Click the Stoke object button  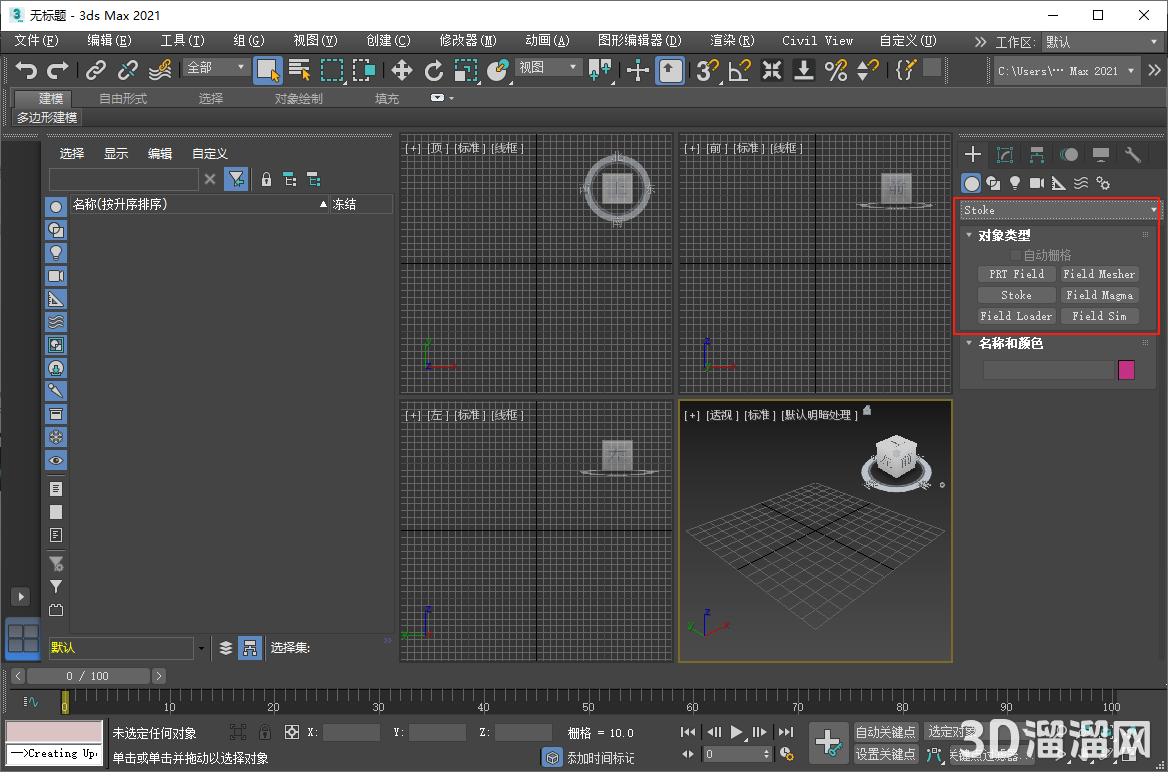coord(1016,295)
